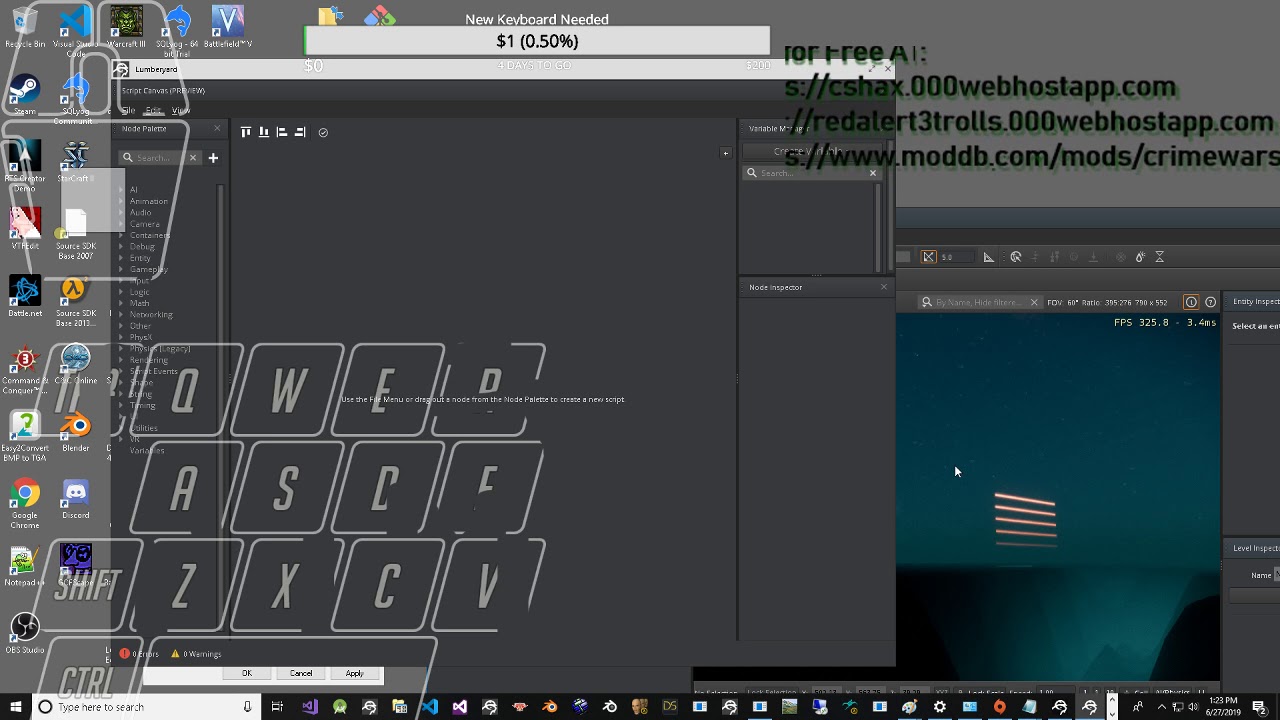The height and width of the screenshot is (720, 1280).
Task: Open OBS Studio desktop icon
Action: tap(25, 634)
